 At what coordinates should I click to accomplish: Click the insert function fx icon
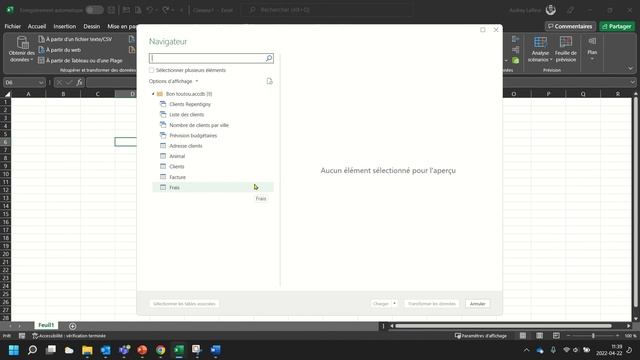point(79,82)
